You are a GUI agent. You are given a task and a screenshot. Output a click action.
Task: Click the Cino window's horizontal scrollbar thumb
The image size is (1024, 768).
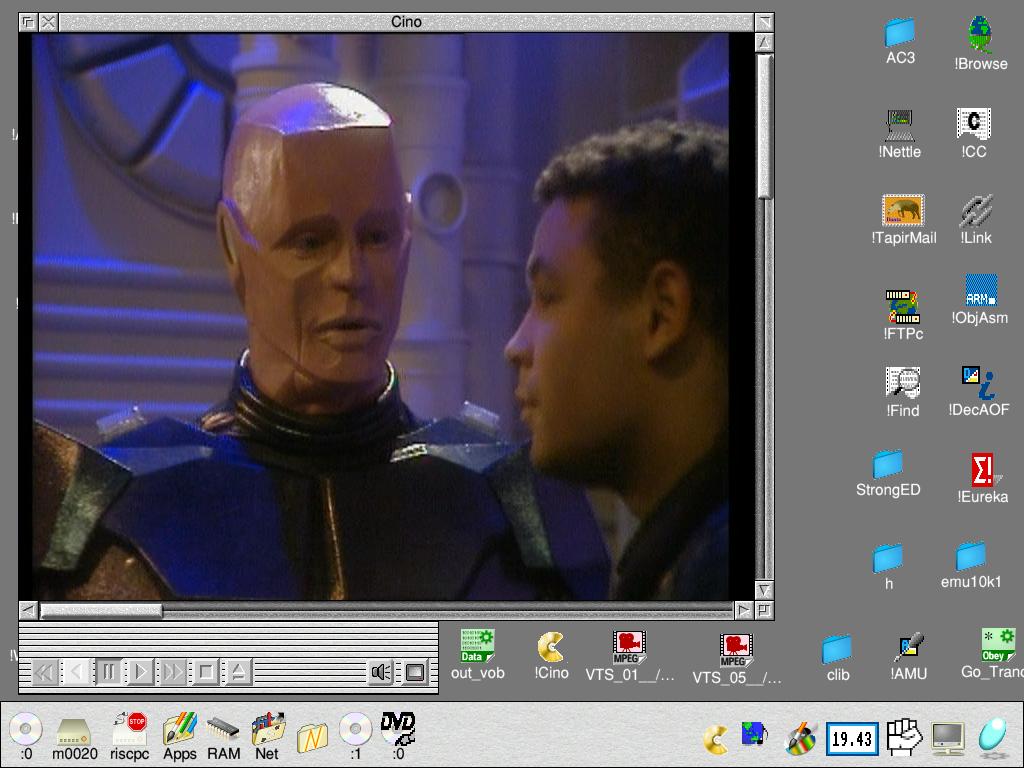(101, 611)
